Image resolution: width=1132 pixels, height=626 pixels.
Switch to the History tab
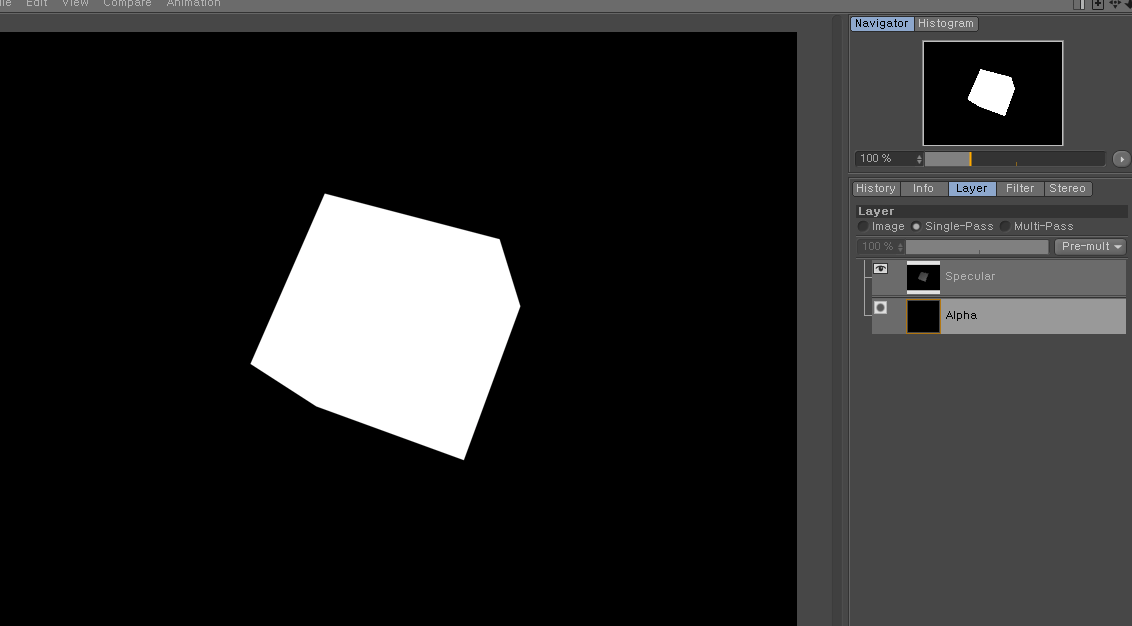click(875, 189)
